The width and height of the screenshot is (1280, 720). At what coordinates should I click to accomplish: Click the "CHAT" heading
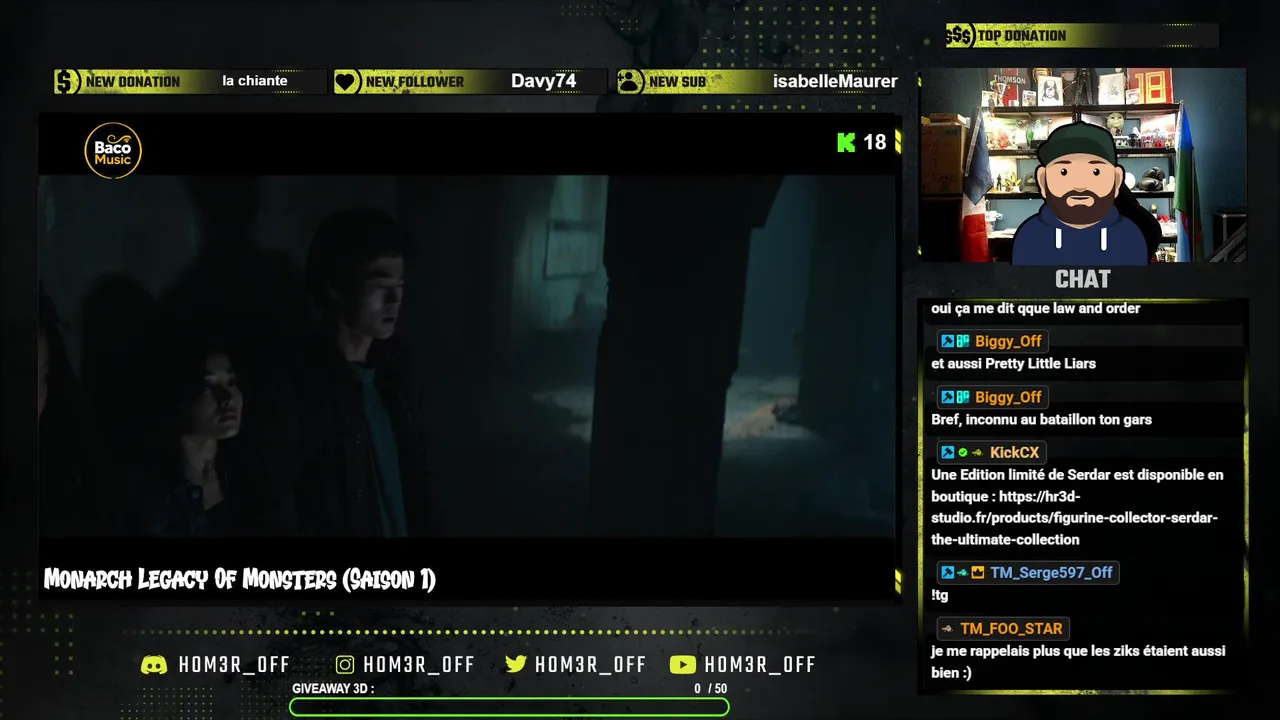point(1083,279)
